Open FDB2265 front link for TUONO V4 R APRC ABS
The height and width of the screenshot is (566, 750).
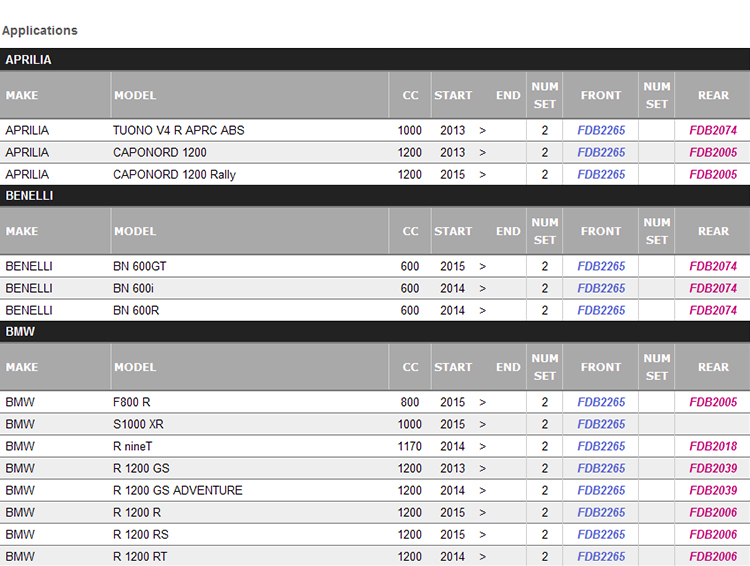[x=601, y=130]
